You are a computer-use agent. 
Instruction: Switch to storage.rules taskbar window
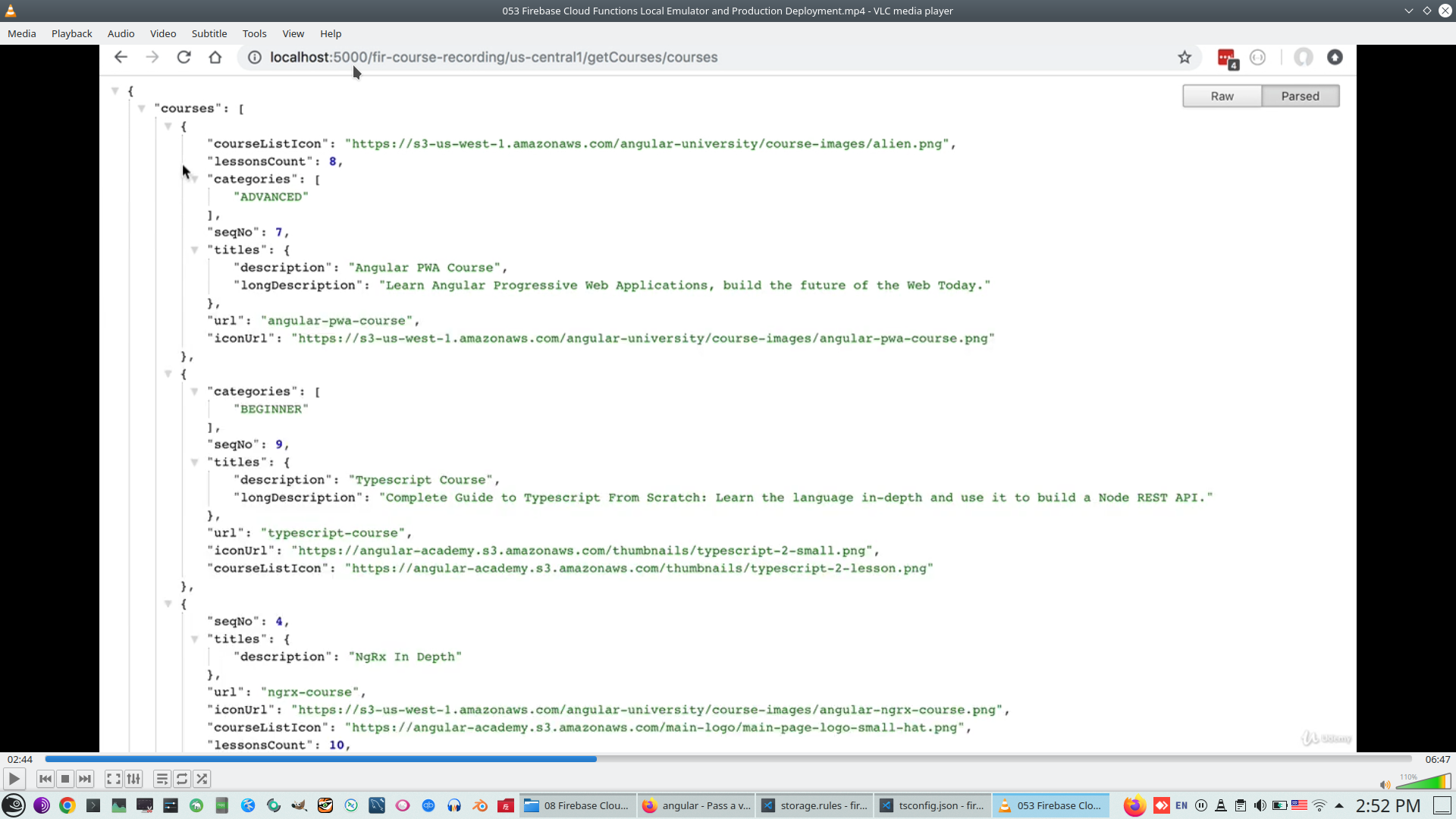pos(814,805)
